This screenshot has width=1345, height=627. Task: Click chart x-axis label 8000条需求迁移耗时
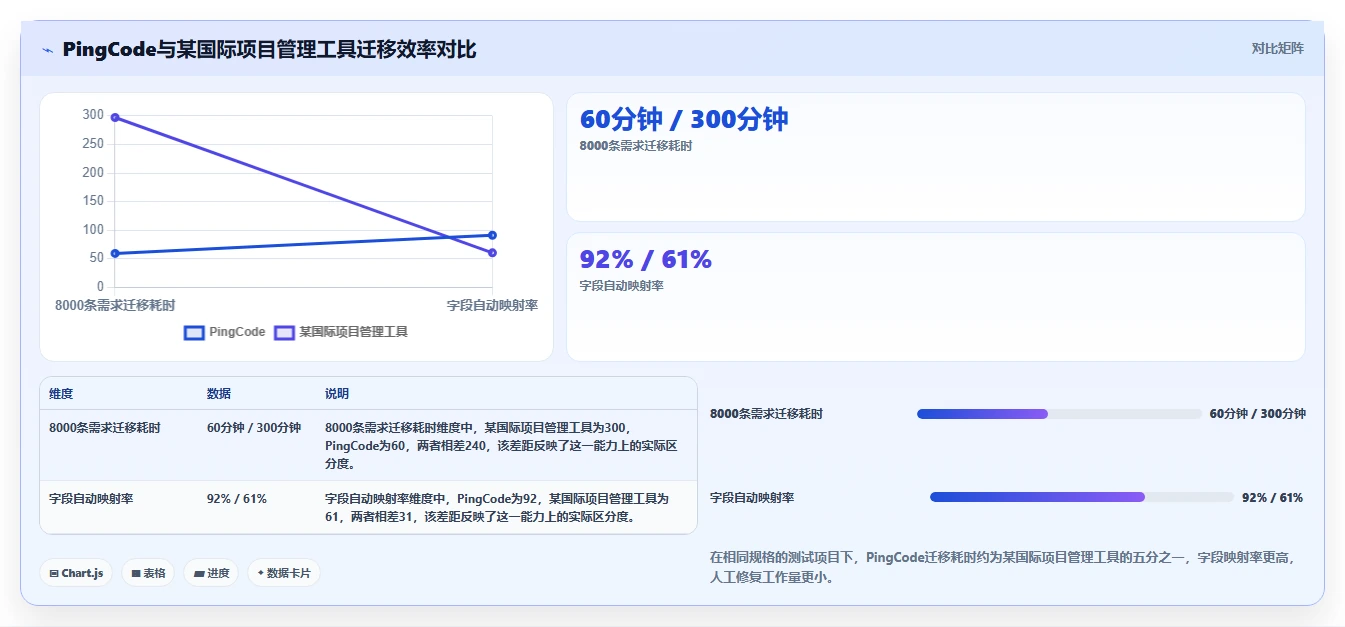pyautogui.click(x=115, y=305)
